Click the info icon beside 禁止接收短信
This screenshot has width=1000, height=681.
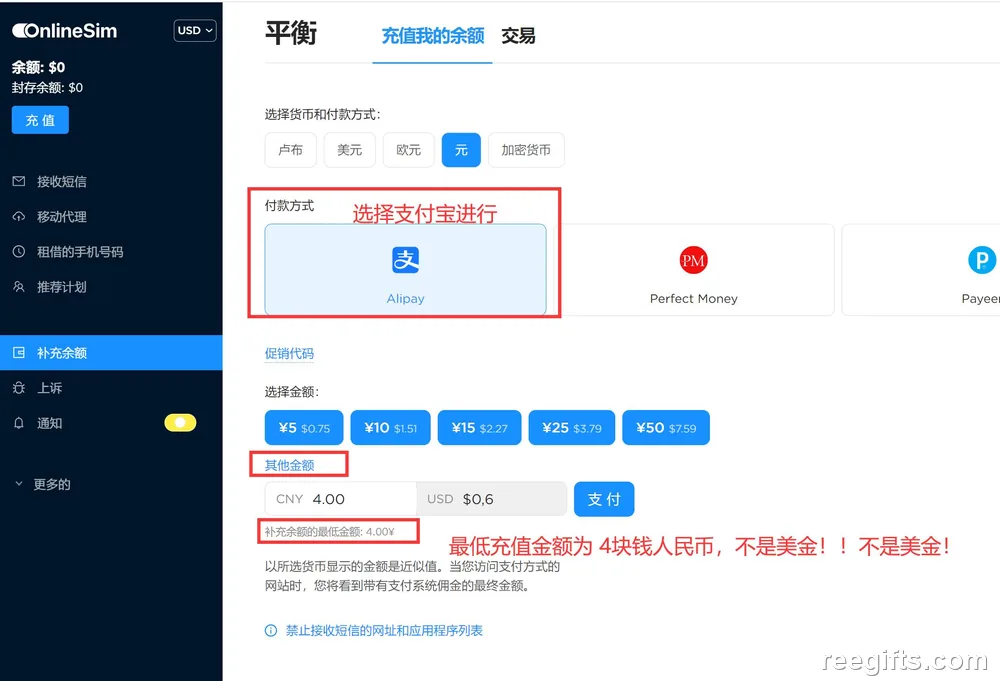pos(271,631)
